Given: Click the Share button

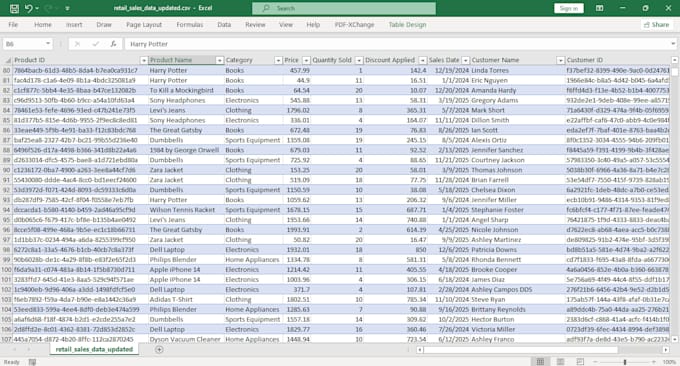Looking at the screenshot, I should pyautogui.click(x=656, y=25).
